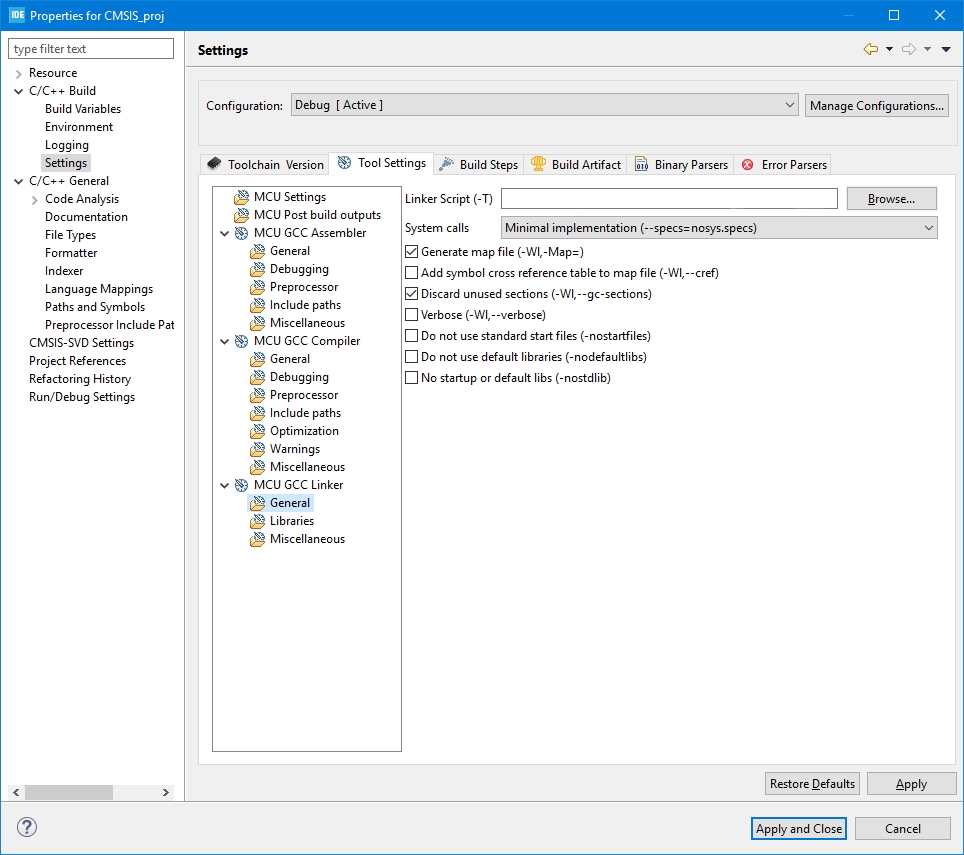Check No startup or default libs option
The image size is (964, 855).
411,378
